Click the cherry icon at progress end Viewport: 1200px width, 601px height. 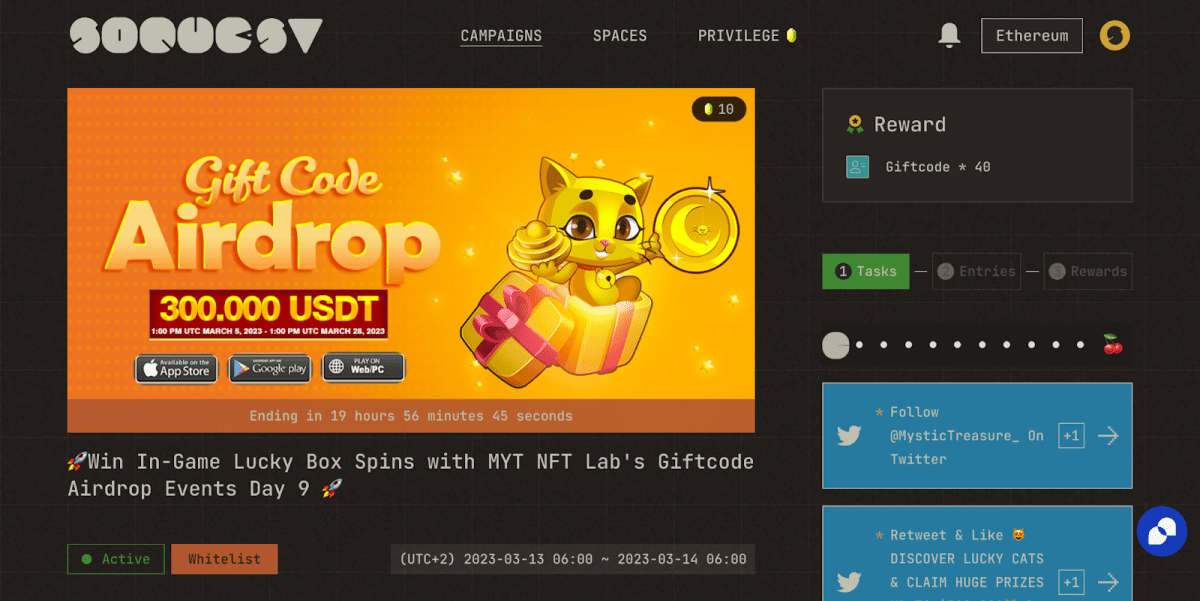1112,344
